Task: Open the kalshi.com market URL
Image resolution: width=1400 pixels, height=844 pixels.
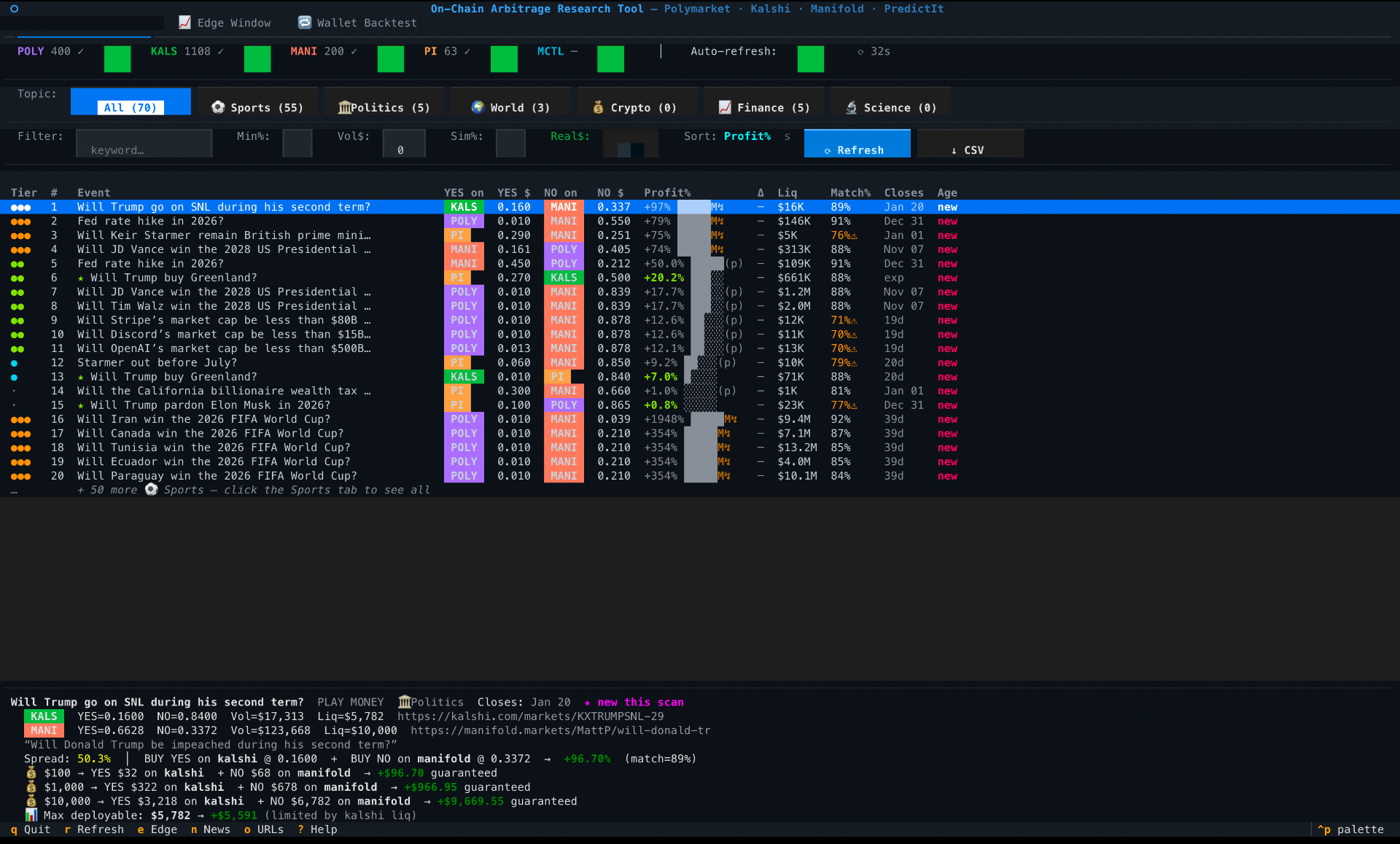Action: (x=531, y=716)
